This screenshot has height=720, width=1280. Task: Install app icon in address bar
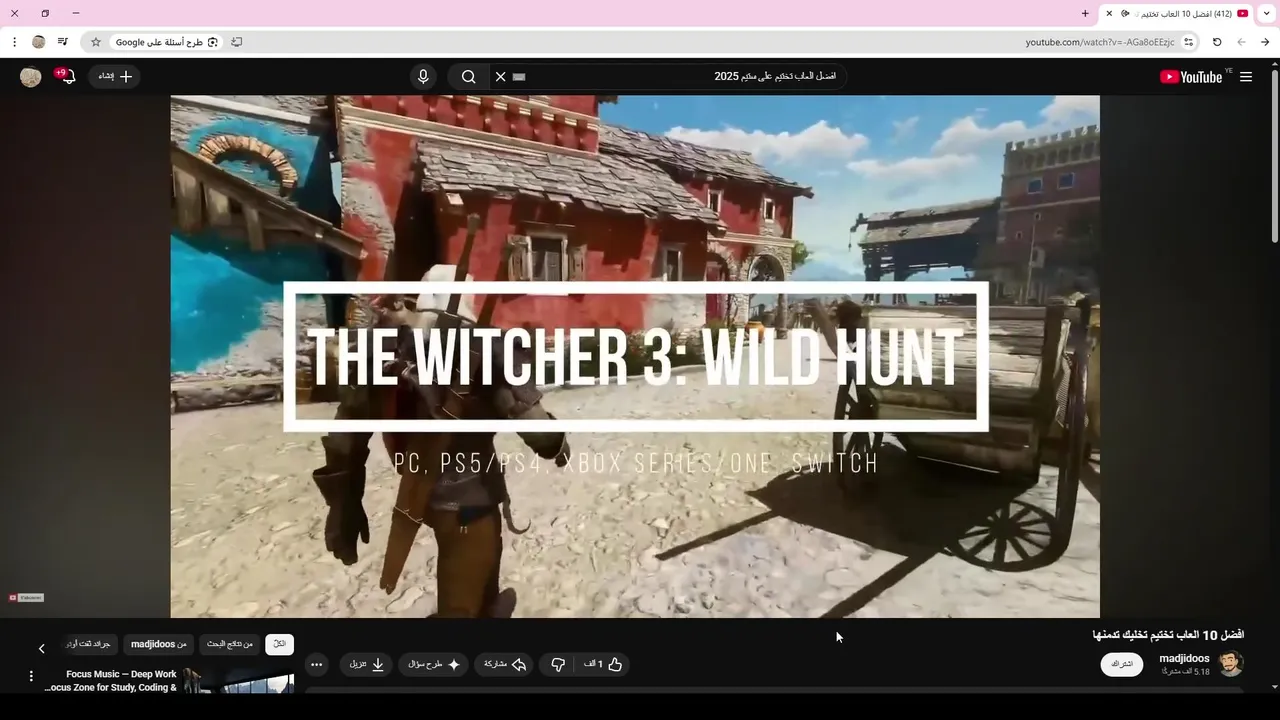[x=236, y=42]
